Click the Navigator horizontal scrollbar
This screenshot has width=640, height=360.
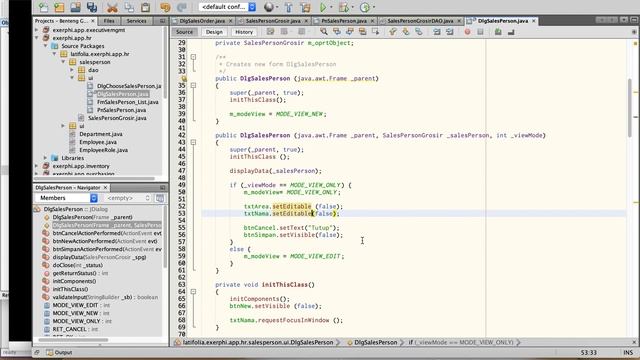pos(73,340)
